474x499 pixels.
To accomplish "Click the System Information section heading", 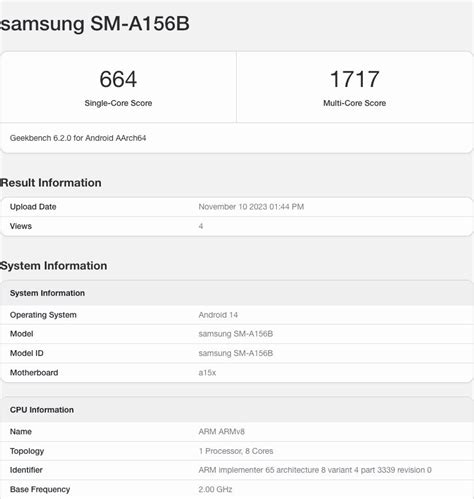I will 54,266.
